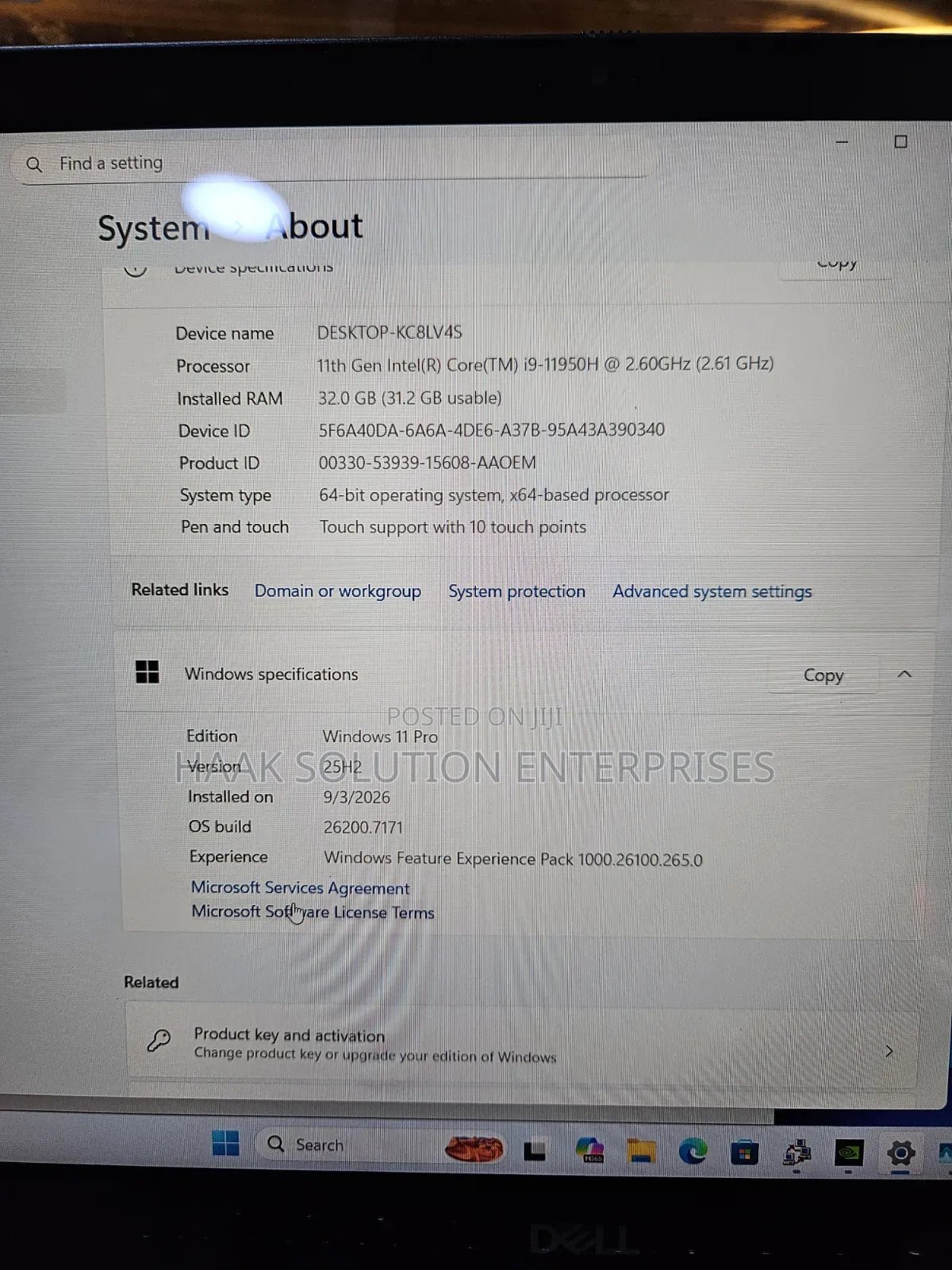
Task: Select the Installed on date 9/3/2026
Action: 357,797
